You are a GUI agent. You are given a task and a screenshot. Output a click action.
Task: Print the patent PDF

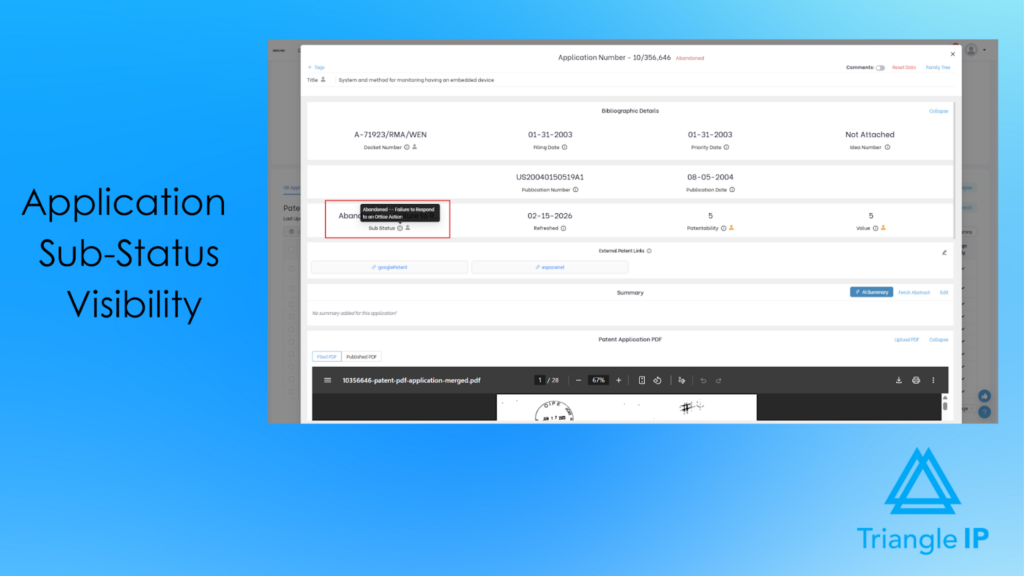(x=916, y=380)
